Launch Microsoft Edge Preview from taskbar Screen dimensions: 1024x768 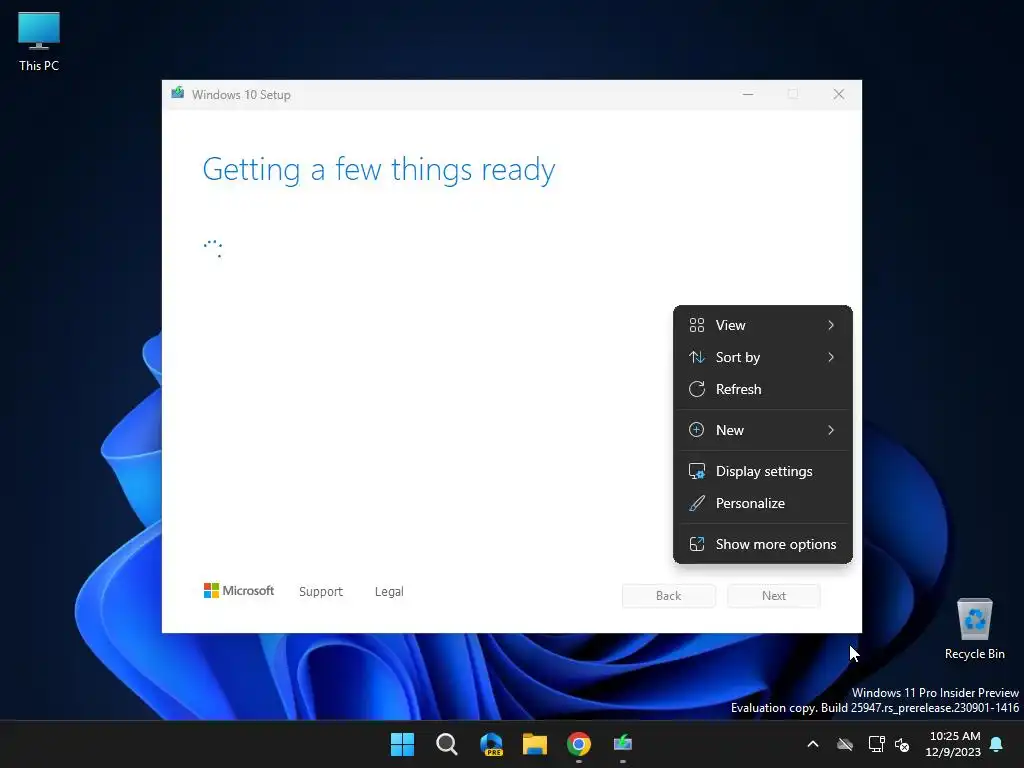491,744
